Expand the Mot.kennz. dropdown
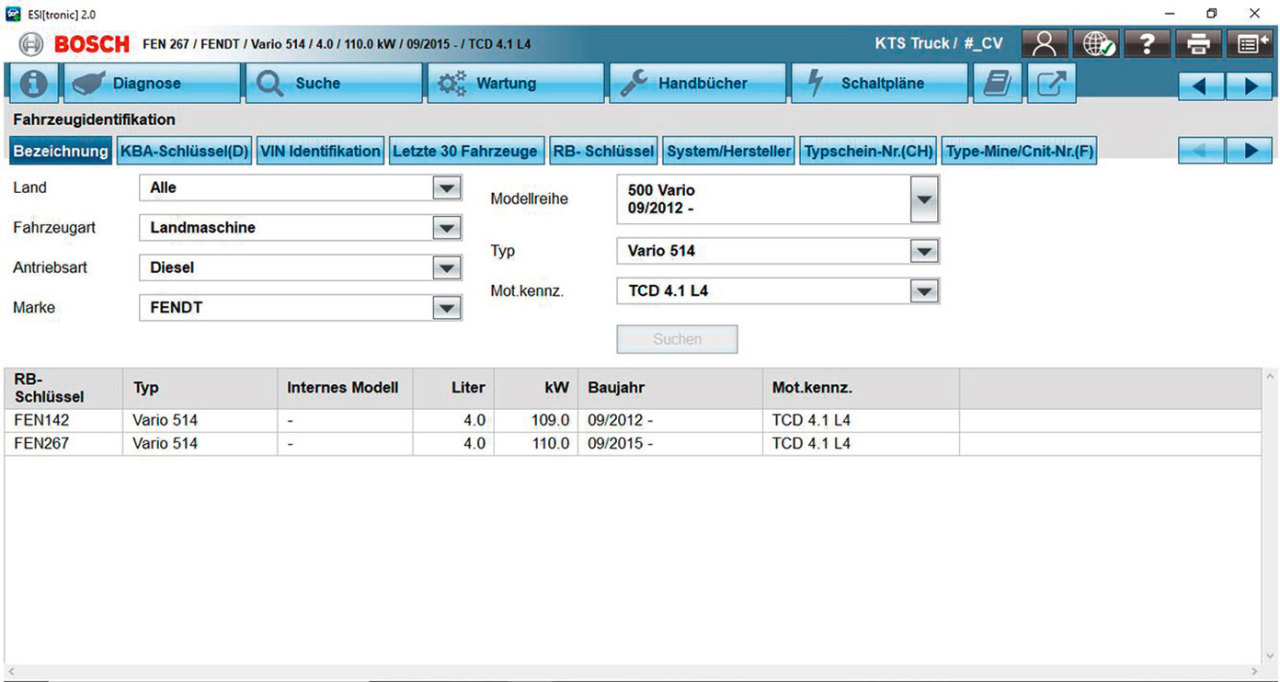This screenshot has width=1280, height=682. point(924,291)
